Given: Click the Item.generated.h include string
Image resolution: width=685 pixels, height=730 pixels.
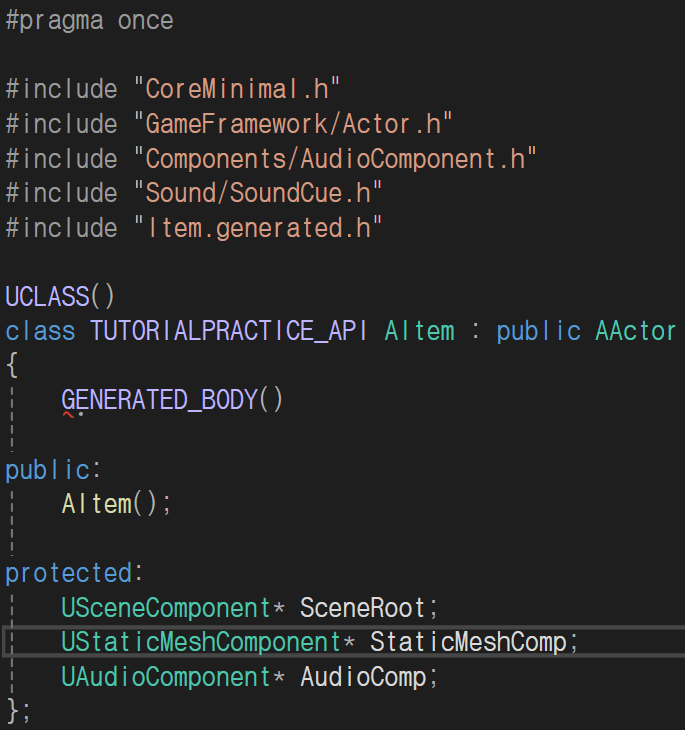Looking at the screenshot, I should point(258,228).
